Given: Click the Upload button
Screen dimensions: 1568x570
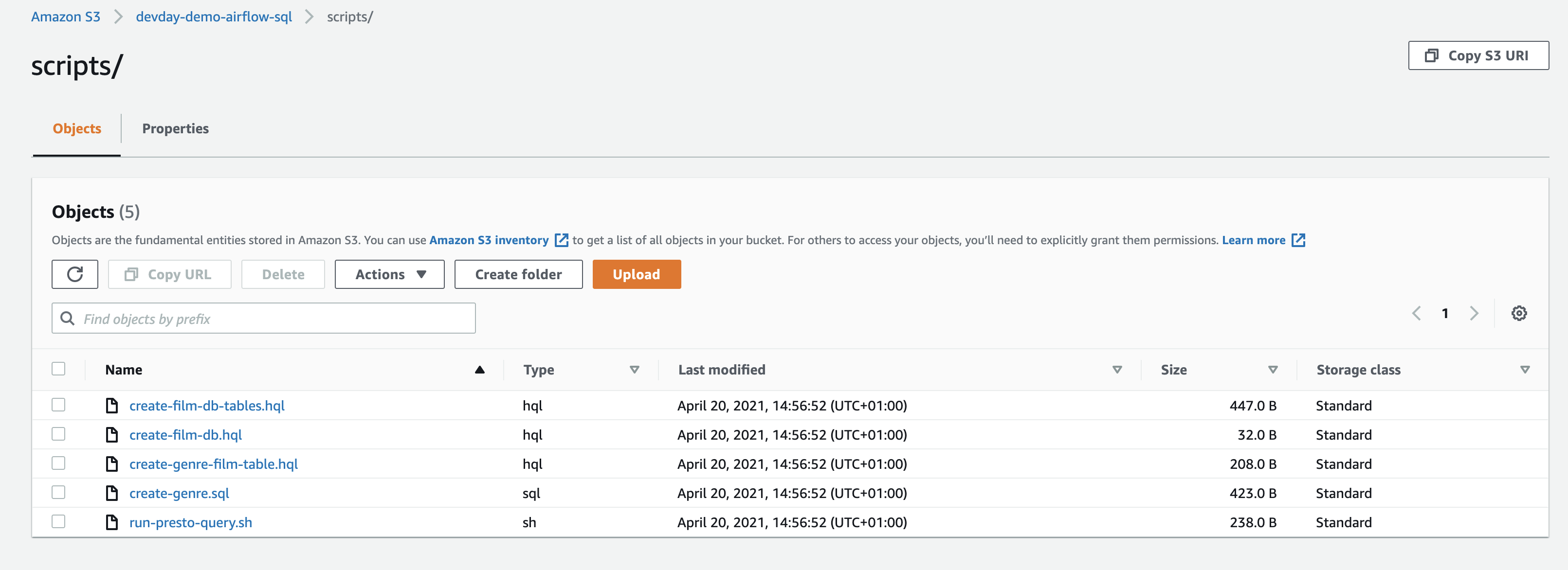Looking at the screenshot, I should tap(637, 274).
